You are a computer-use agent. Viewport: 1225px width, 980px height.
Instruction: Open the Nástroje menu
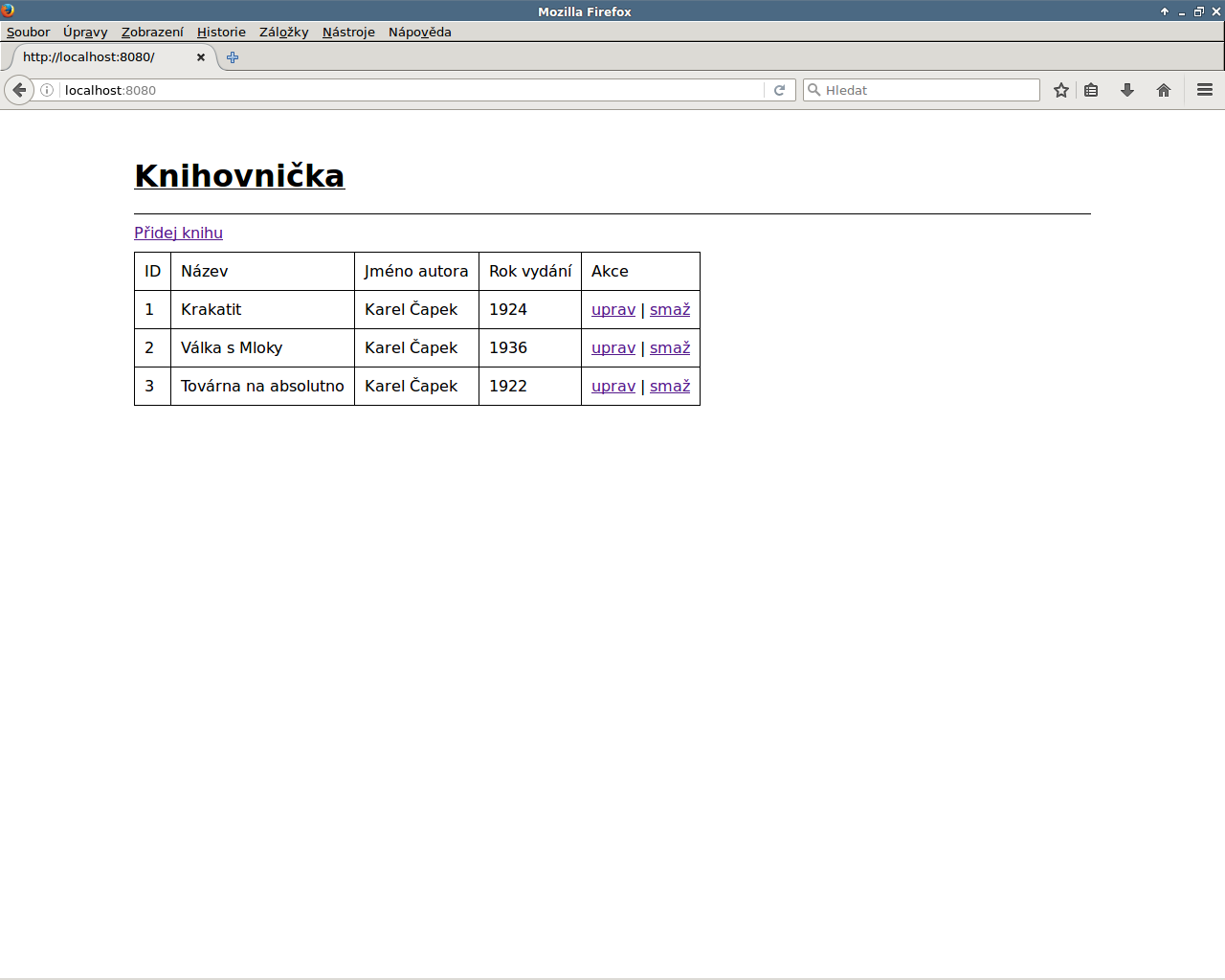pyautogui.click(x=348, y=32)
